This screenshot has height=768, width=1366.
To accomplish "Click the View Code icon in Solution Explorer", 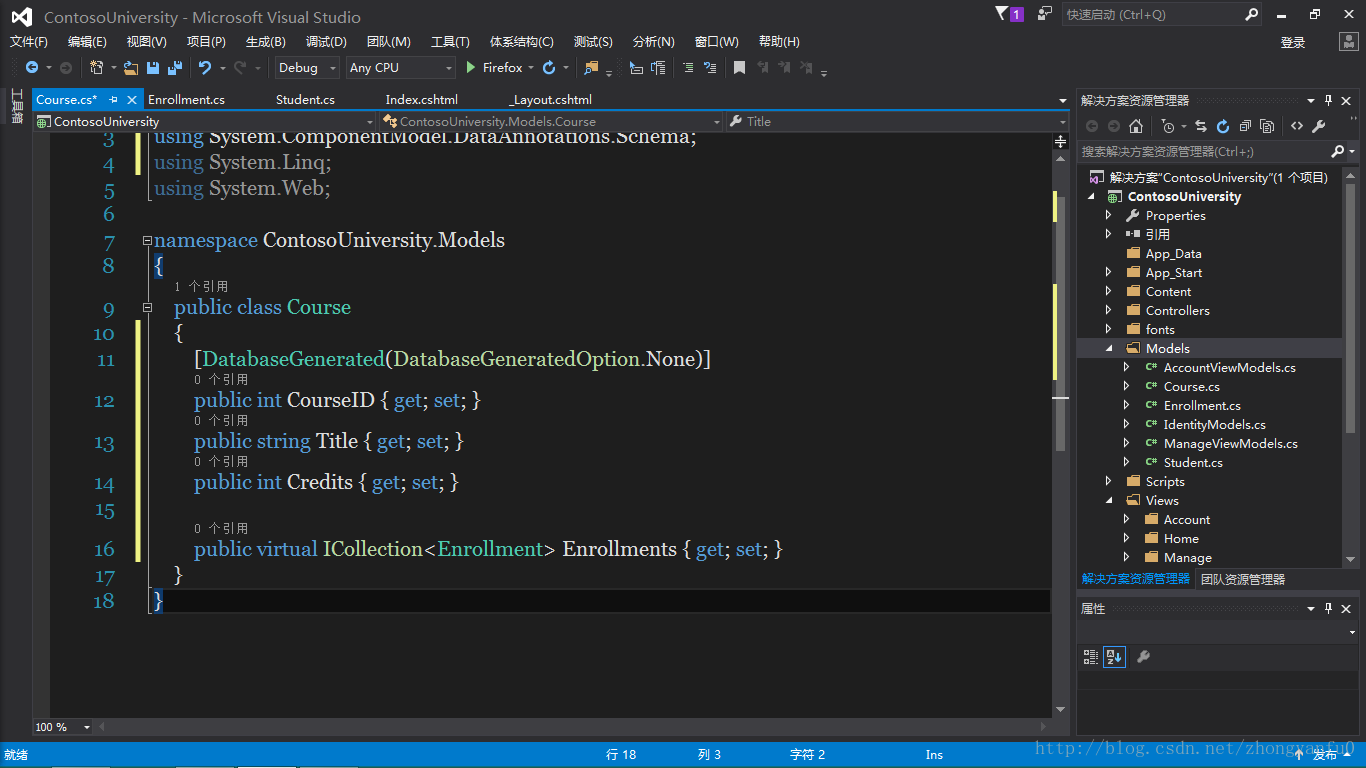I will 1297,126.
